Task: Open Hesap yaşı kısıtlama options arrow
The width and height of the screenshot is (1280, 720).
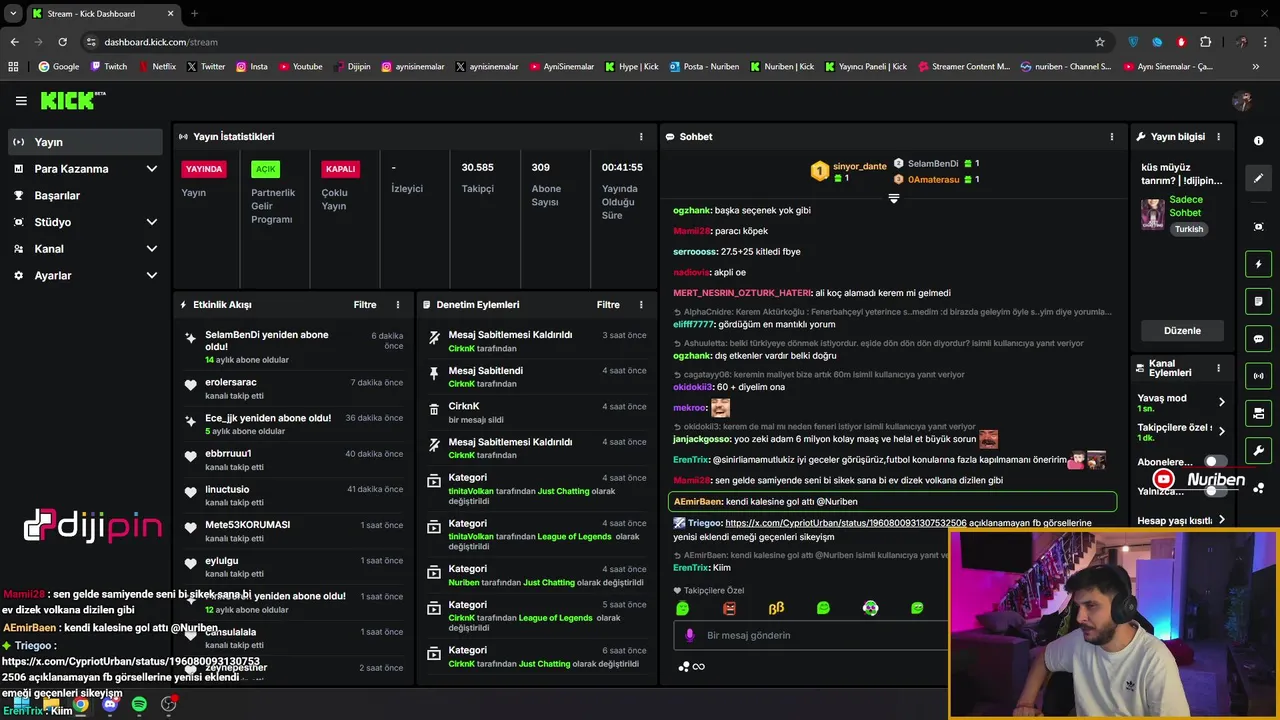Action: click(1221, 520)
